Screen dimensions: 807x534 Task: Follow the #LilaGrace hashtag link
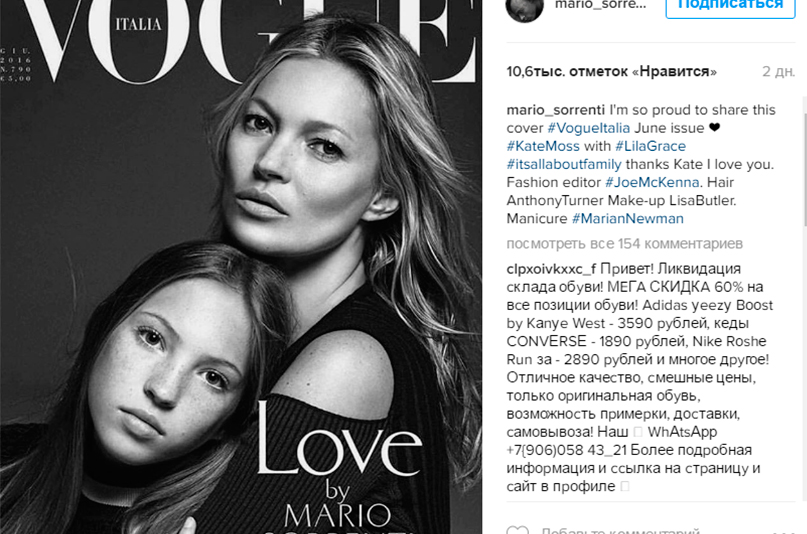pos(651,146)
